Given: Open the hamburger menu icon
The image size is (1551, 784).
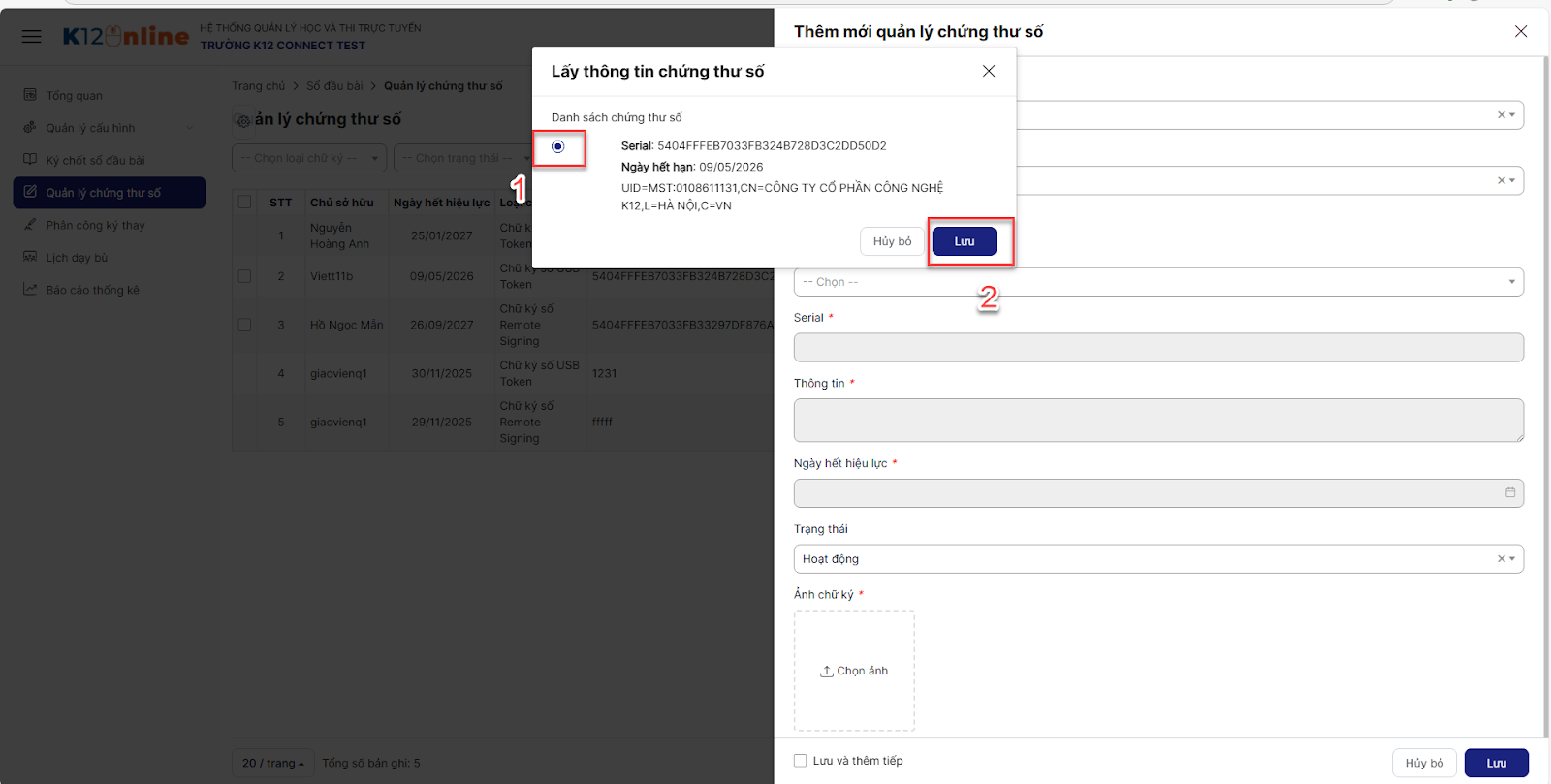Looking at the screenshot, I should coord(32,37).
